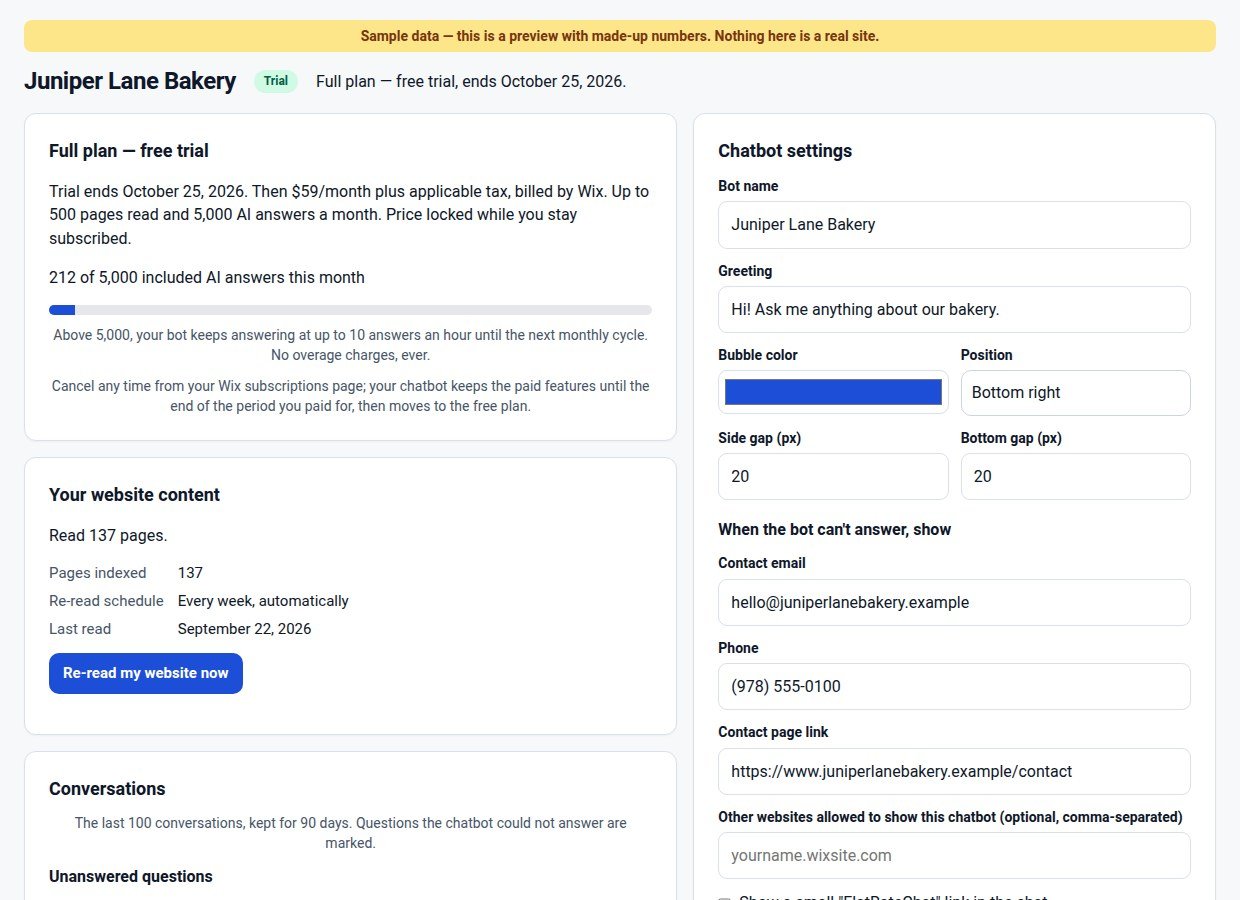
Task: Click the Unanswered questions heading
Action: coord(131,877)
